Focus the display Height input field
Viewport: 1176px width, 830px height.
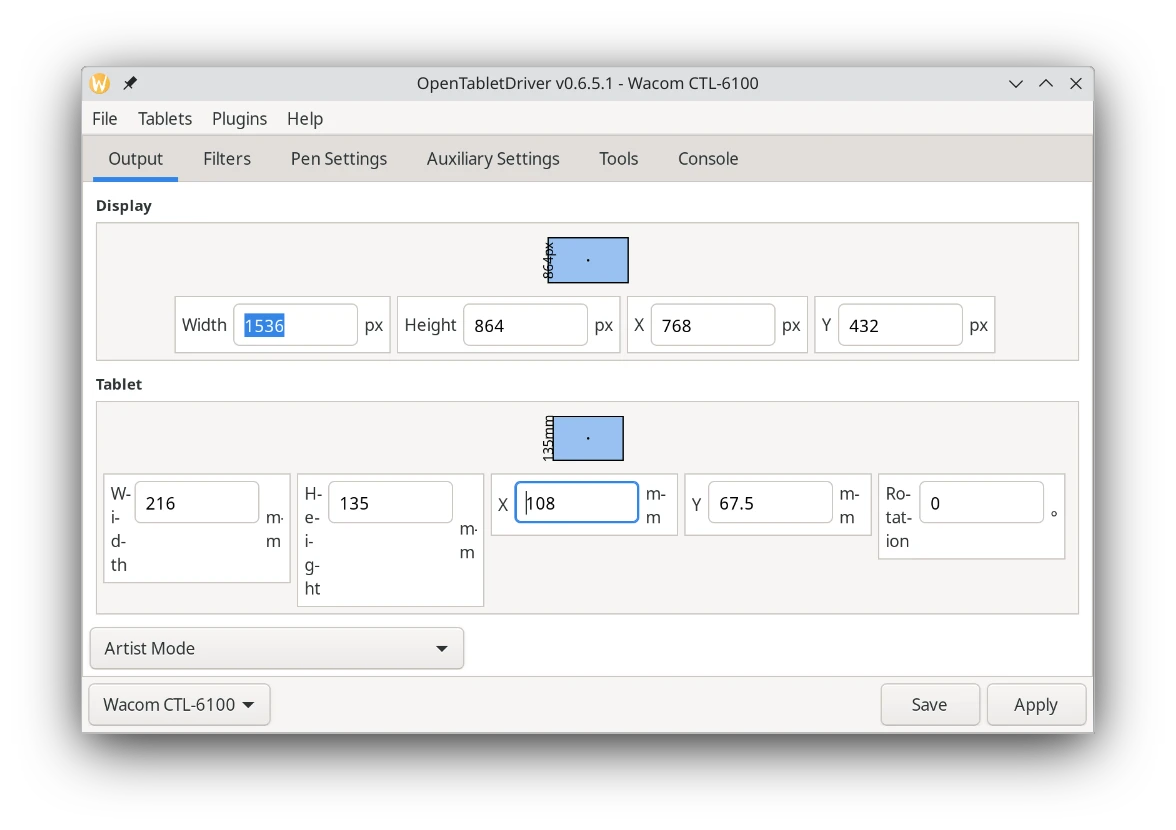[x=525, y=326]
